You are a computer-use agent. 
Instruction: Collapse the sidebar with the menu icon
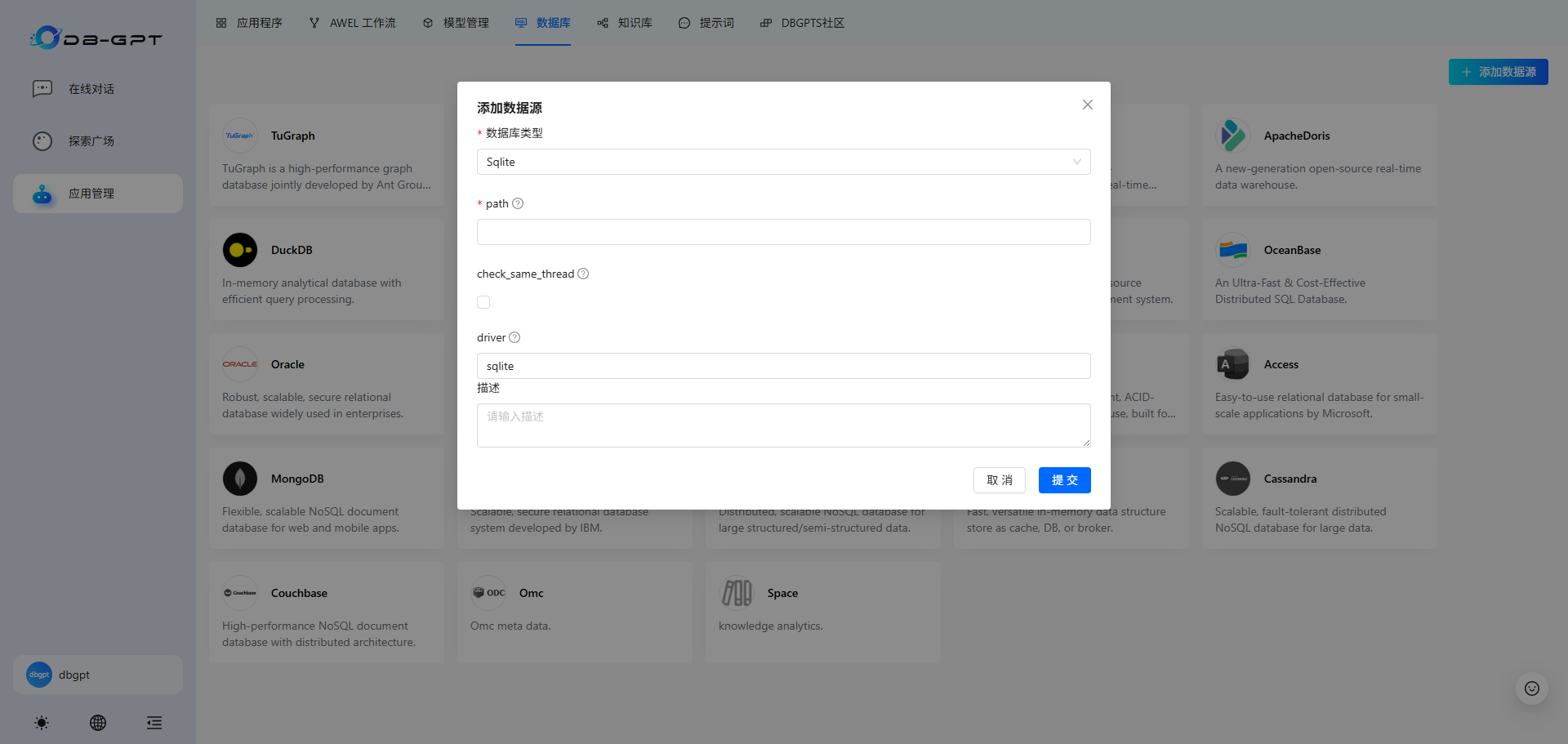(154, 723)
